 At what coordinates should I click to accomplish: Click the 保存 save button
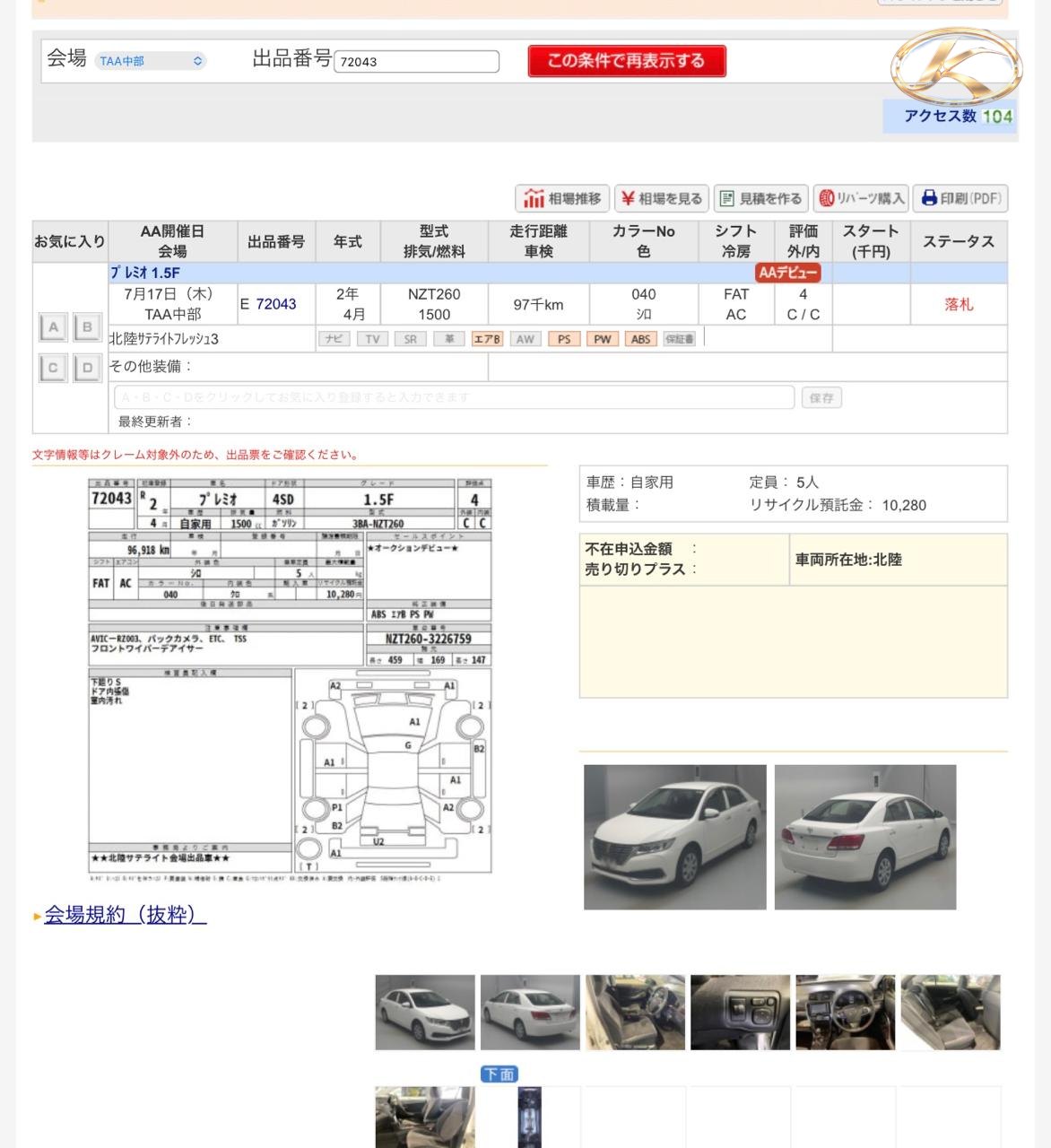(821, 397)
